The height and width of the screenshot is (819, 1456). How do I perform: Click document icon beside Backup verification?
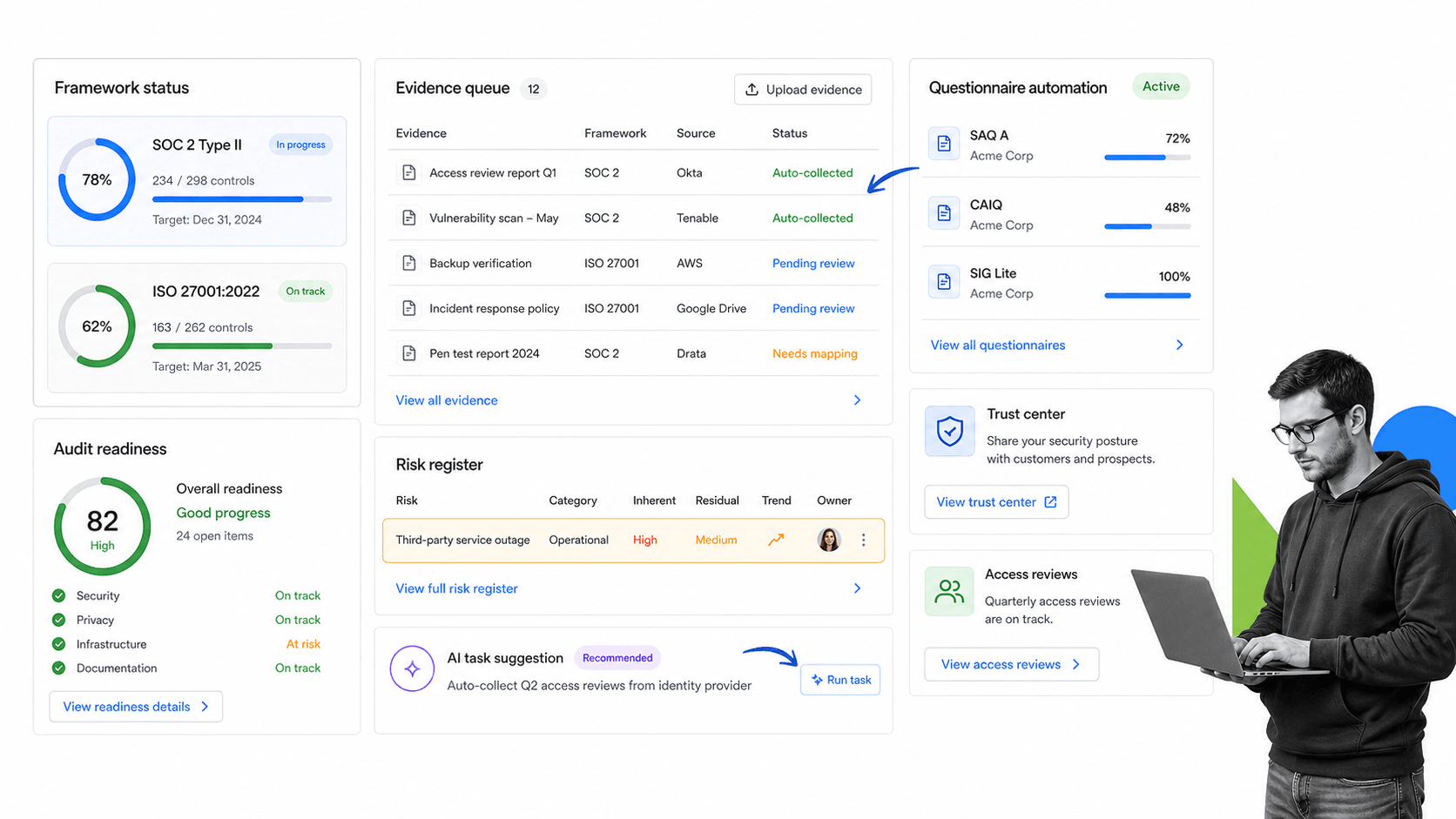408,263
